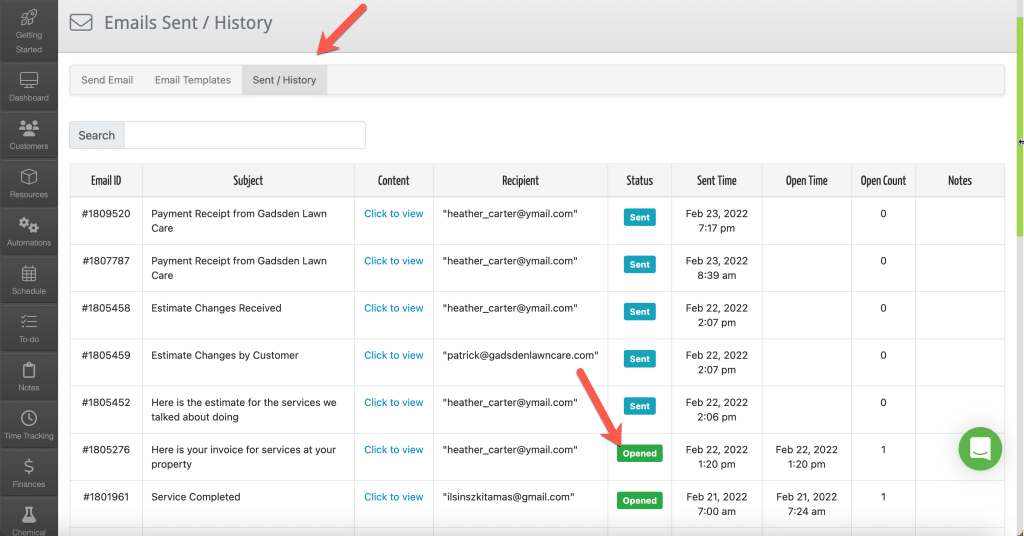Open the green chat support bubble
The width and height of the screenshot is (1024, 536).
pos(980,449)
